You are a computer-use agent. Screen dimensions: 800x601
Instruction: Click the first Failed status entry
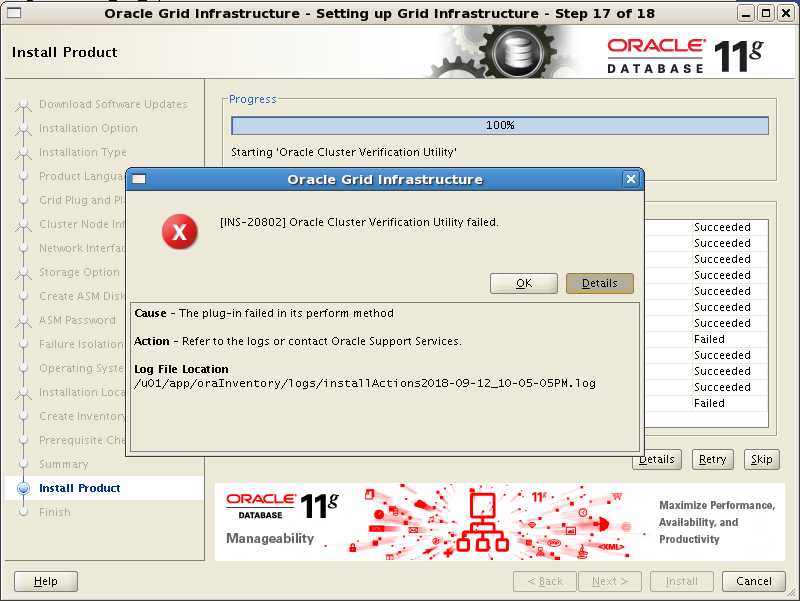coord(709,339)
